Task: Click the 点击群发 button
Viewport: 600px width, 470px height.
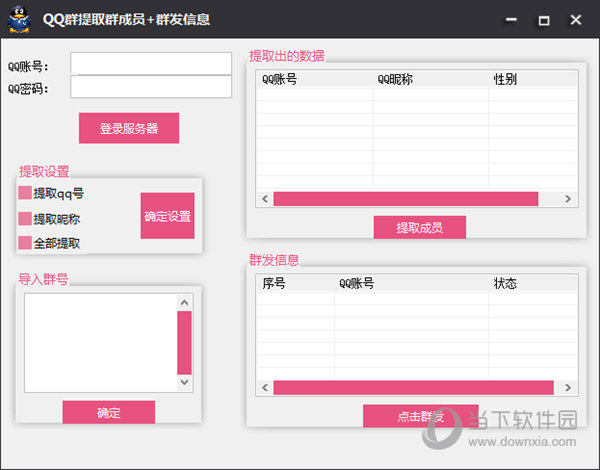Action: point(421,416)
